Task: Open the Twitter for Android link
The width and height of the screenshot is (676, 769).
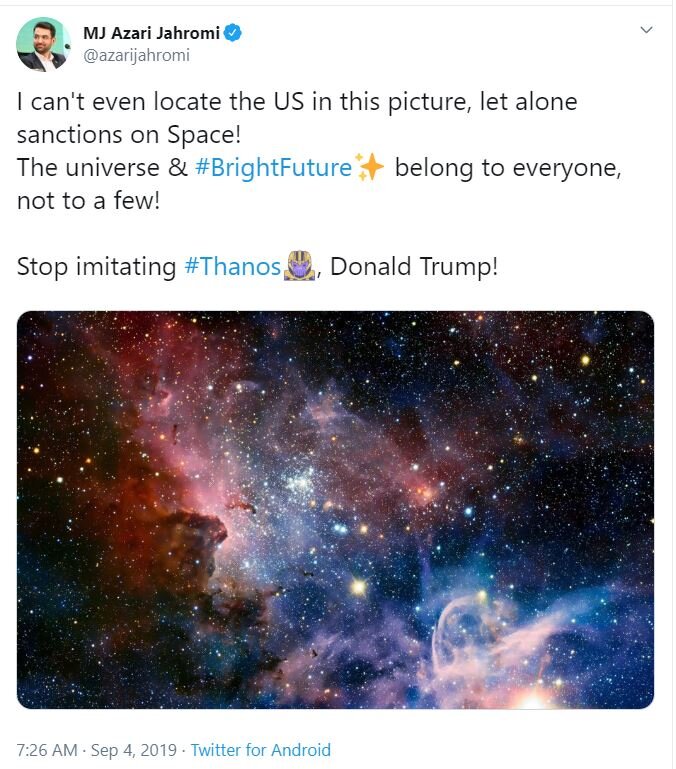Action: (260, 750)
